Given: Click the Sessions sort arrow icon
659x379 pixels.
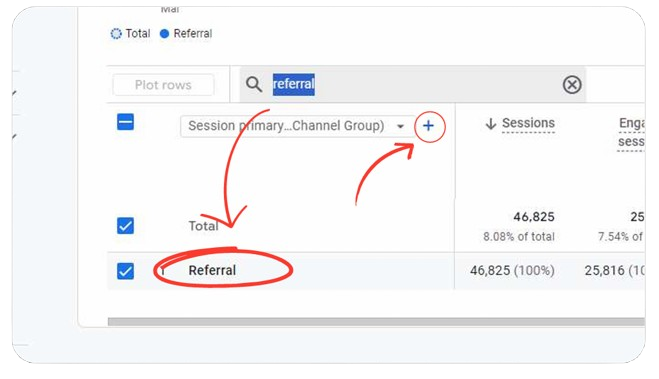Looking at the screenshot, I should 490,124.
